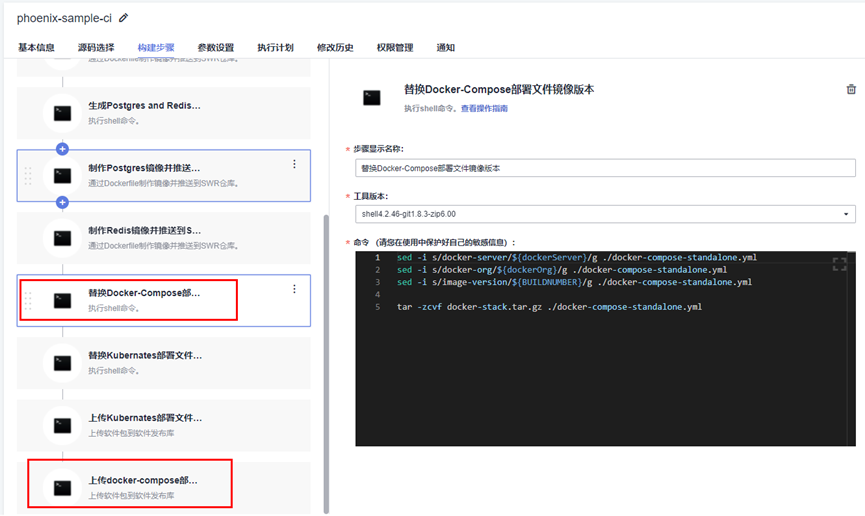
Task: Select the 上传Kubernates部署文件 step icon
Action: (x=62, y=425)
